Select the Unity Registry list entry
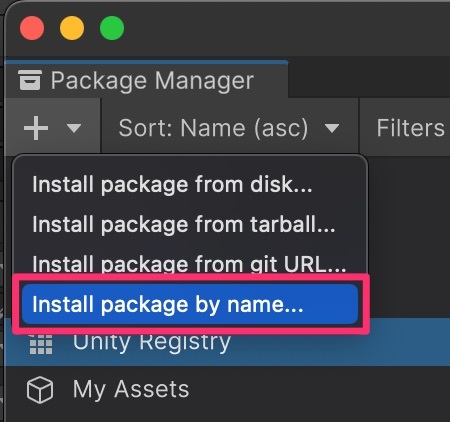The height and width of the screenshot is (422, 450). coord(228,342)
